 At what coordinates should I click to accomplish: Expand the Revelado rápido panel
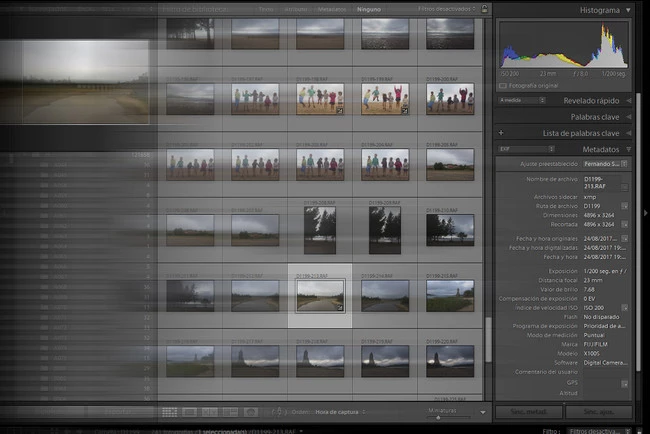point(628,100)
